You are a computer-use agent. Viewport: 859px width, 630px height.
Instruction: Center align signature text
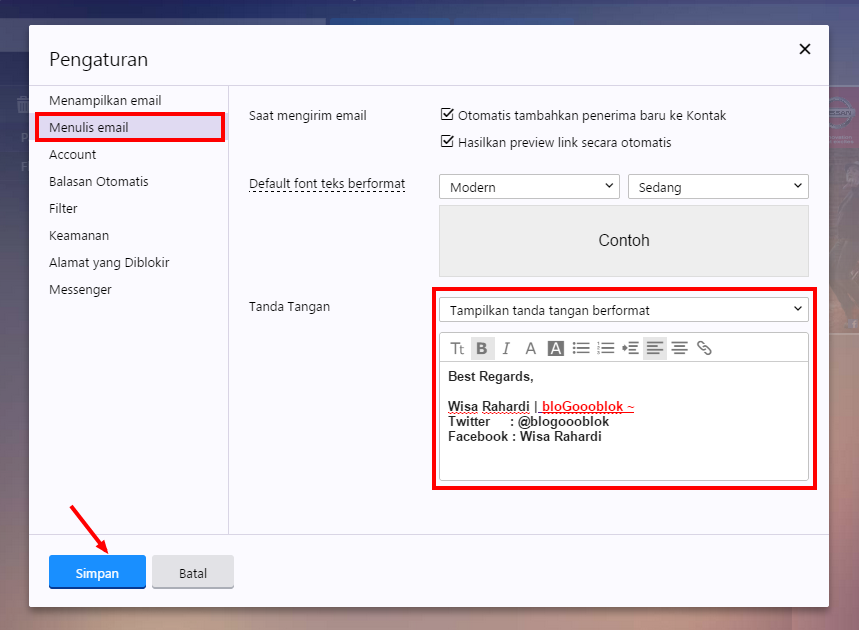pos(679,348)
